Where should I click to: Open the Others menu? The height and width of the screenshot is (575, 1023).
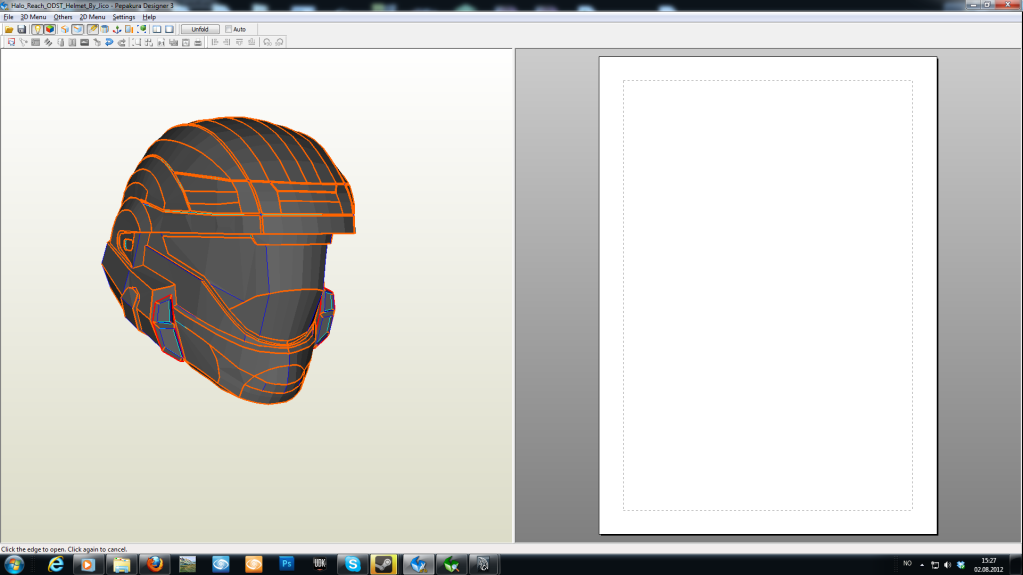click(x=63, y=17)
